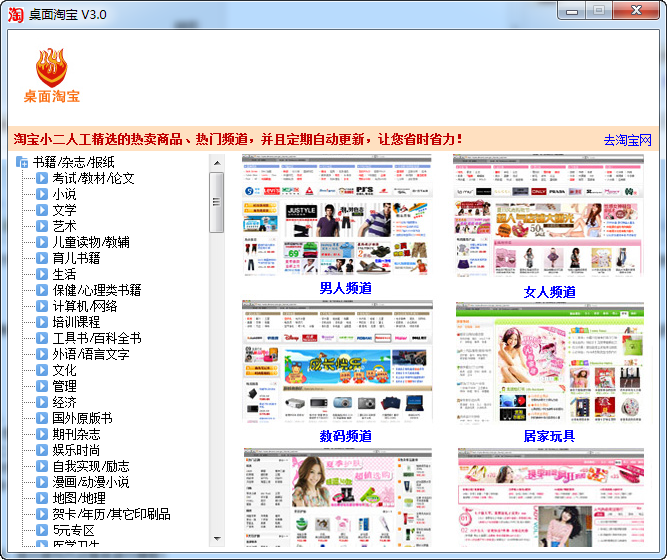667x560 pixels.
Task: Click the arrow icon beside 期刊杂志
Action: click(42, 434)
